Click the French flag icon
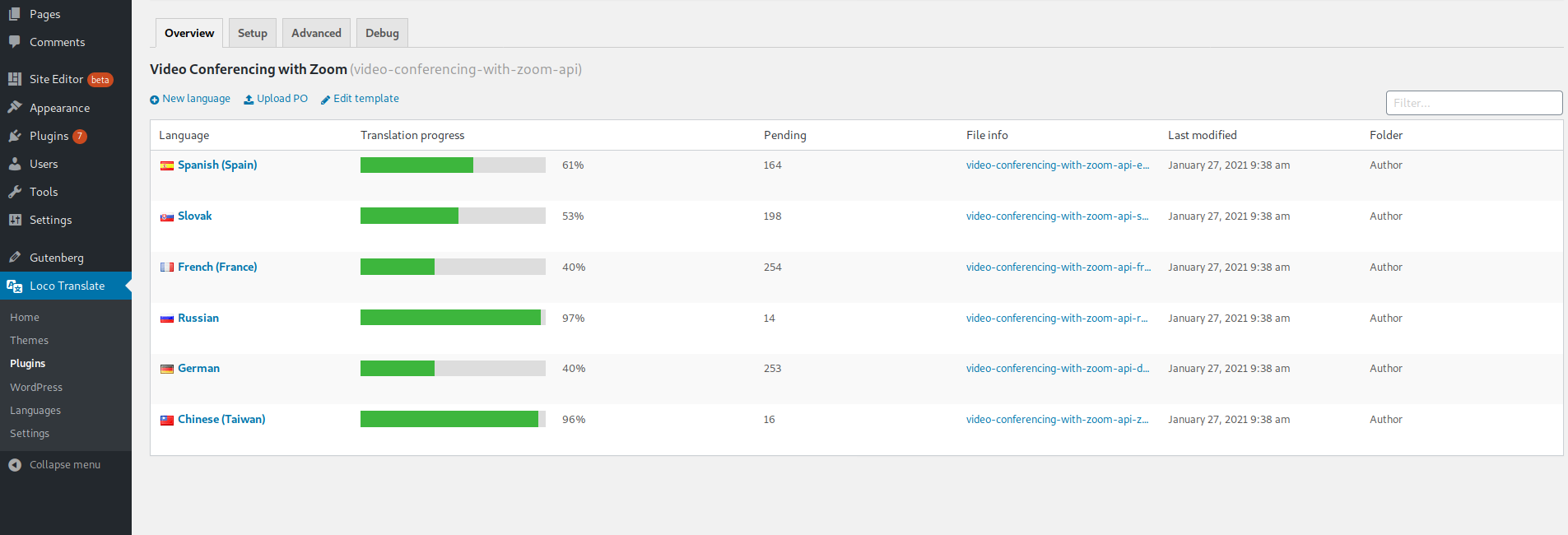Viewport: 1568px width, 535px height. coord(167,267)
